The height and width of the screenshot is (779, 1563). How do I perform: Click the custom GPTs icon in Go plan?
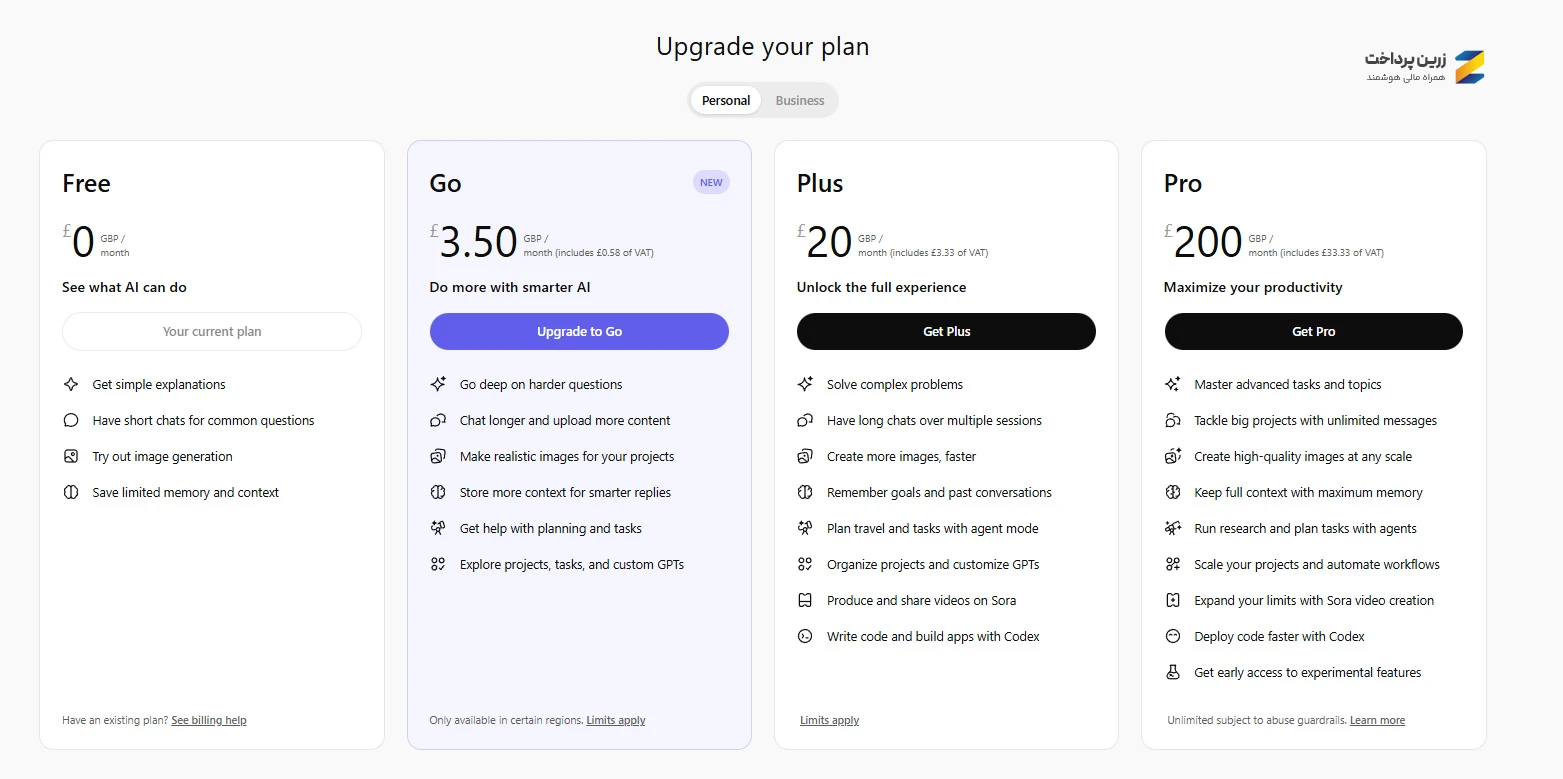pos(438,564)
